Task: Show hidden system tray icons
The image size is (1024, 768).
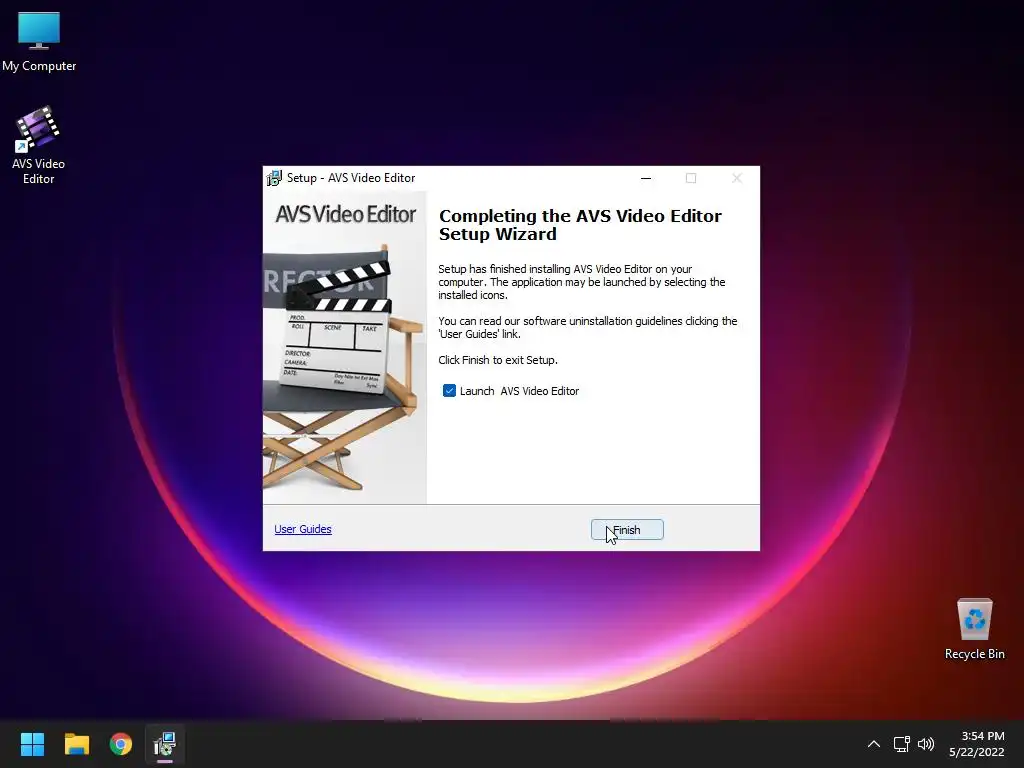Action: click(x=874, y=744)
